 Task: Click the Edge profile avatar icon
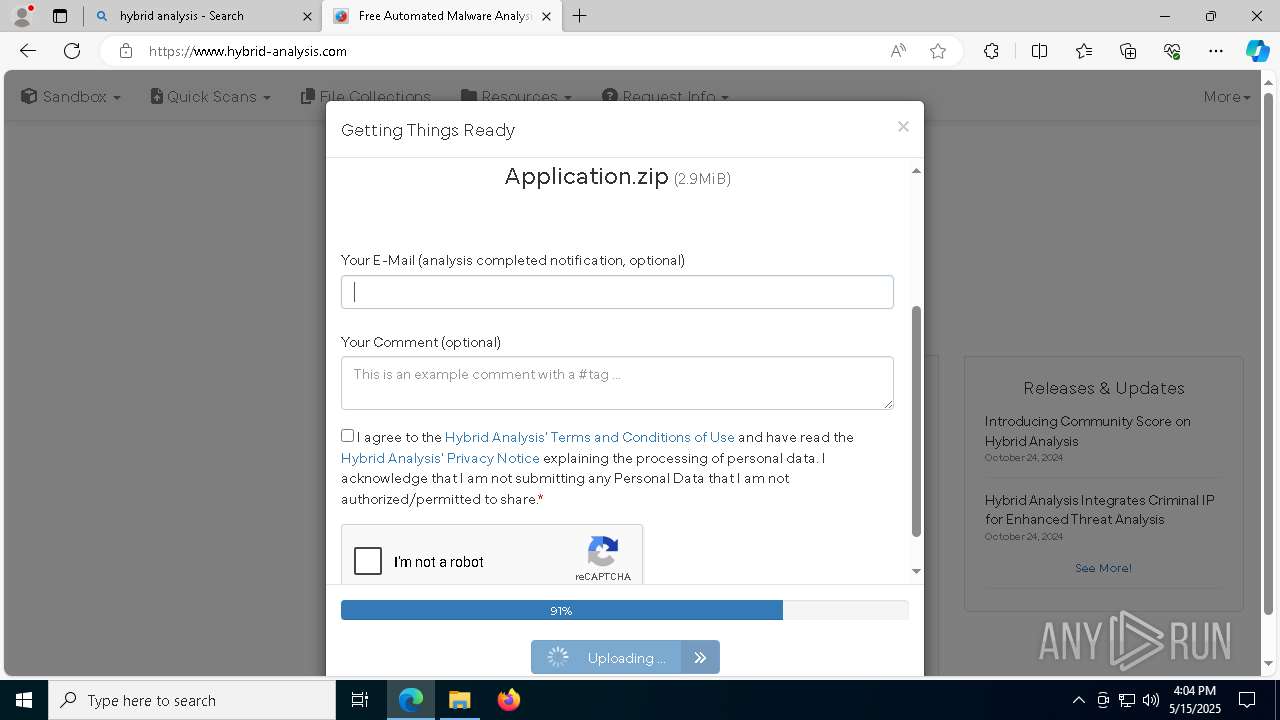(x=21, y=16)
